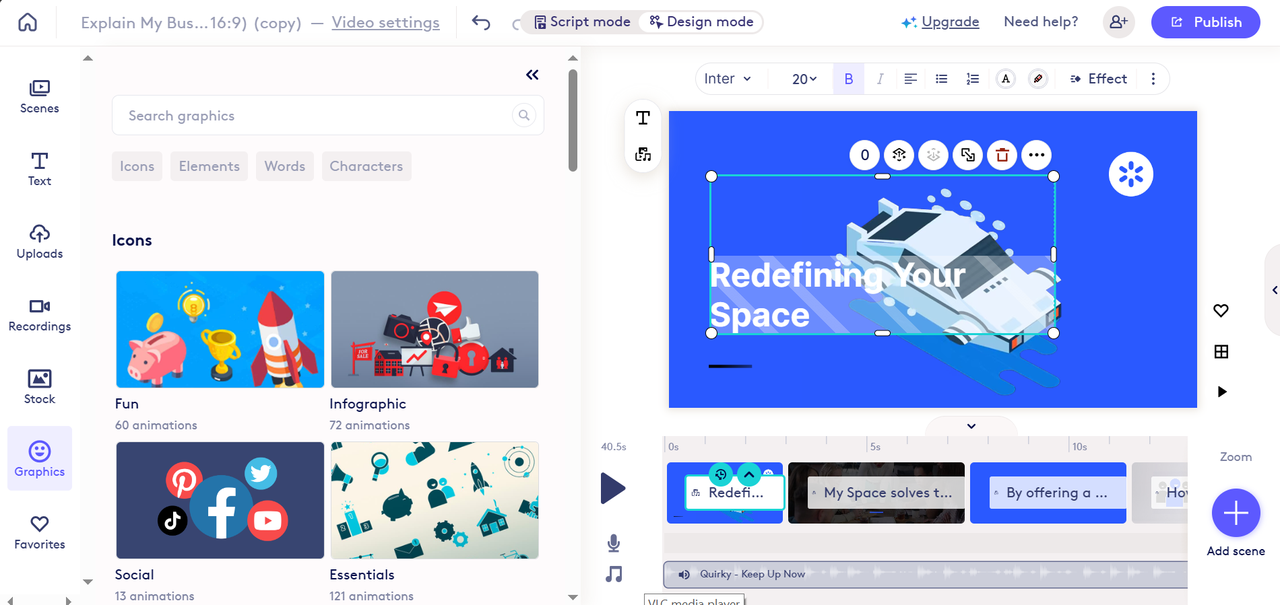Open the Effect menu
1280x605 pixels.
1097,79
